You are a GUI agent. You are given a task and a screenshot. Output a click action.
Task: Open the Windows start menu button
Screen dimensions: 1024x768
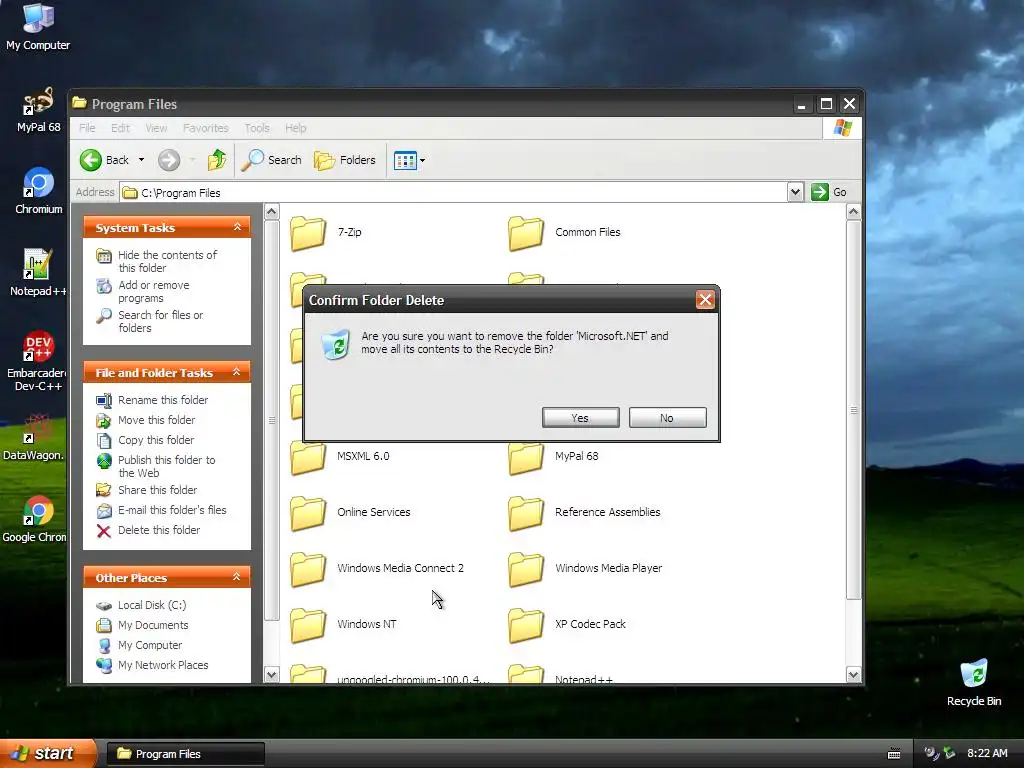pos(48,754)
